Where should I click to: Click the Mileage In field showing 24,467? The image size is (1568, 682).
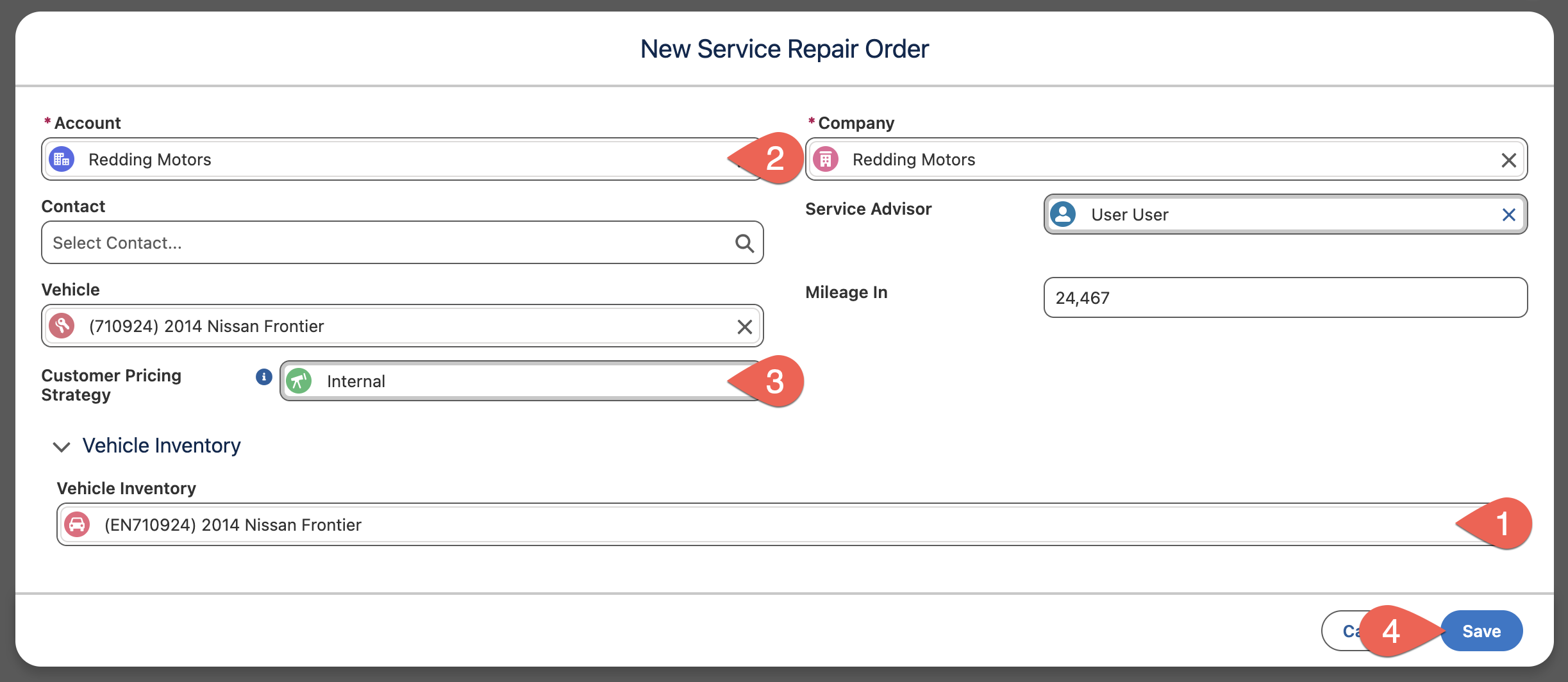[x=1285, y=297]
